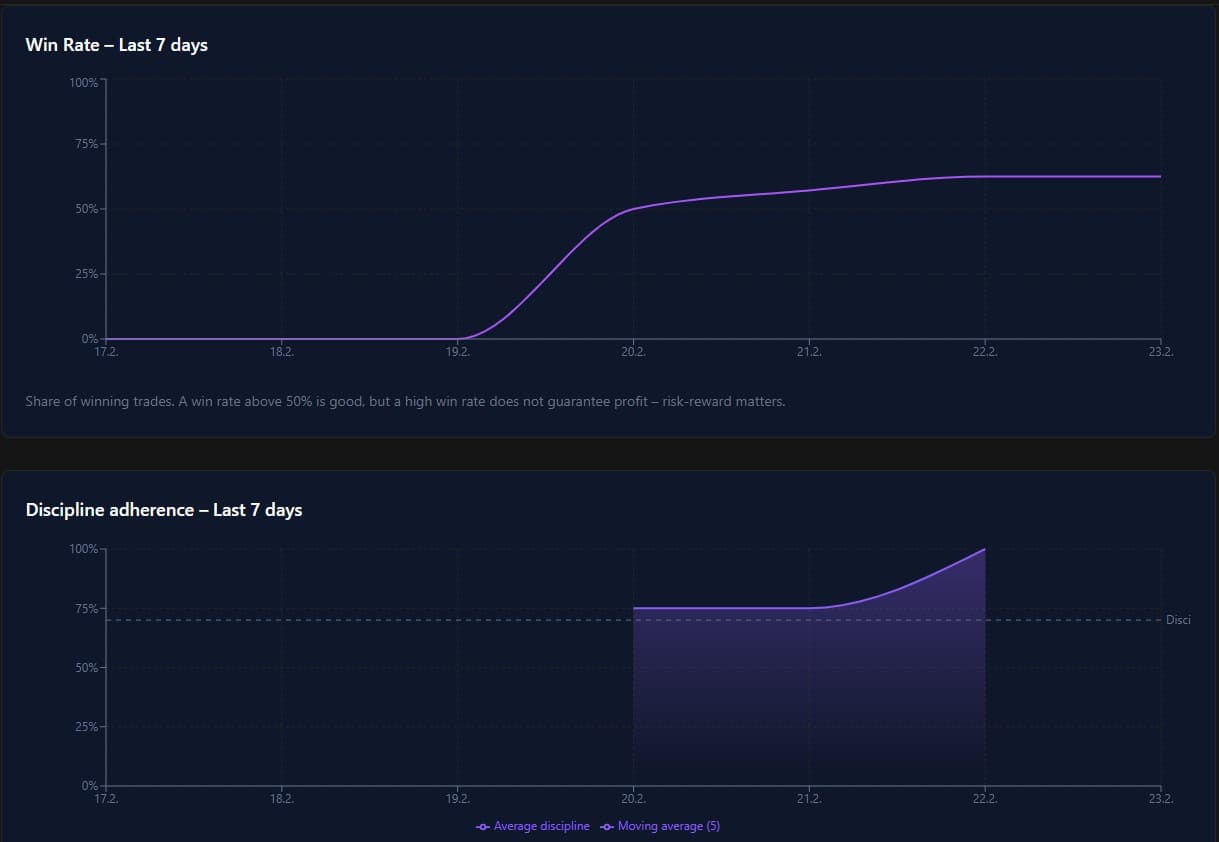
Task: Click the discipline area's starting point at 20.2.
Action: tap(634, 608)
